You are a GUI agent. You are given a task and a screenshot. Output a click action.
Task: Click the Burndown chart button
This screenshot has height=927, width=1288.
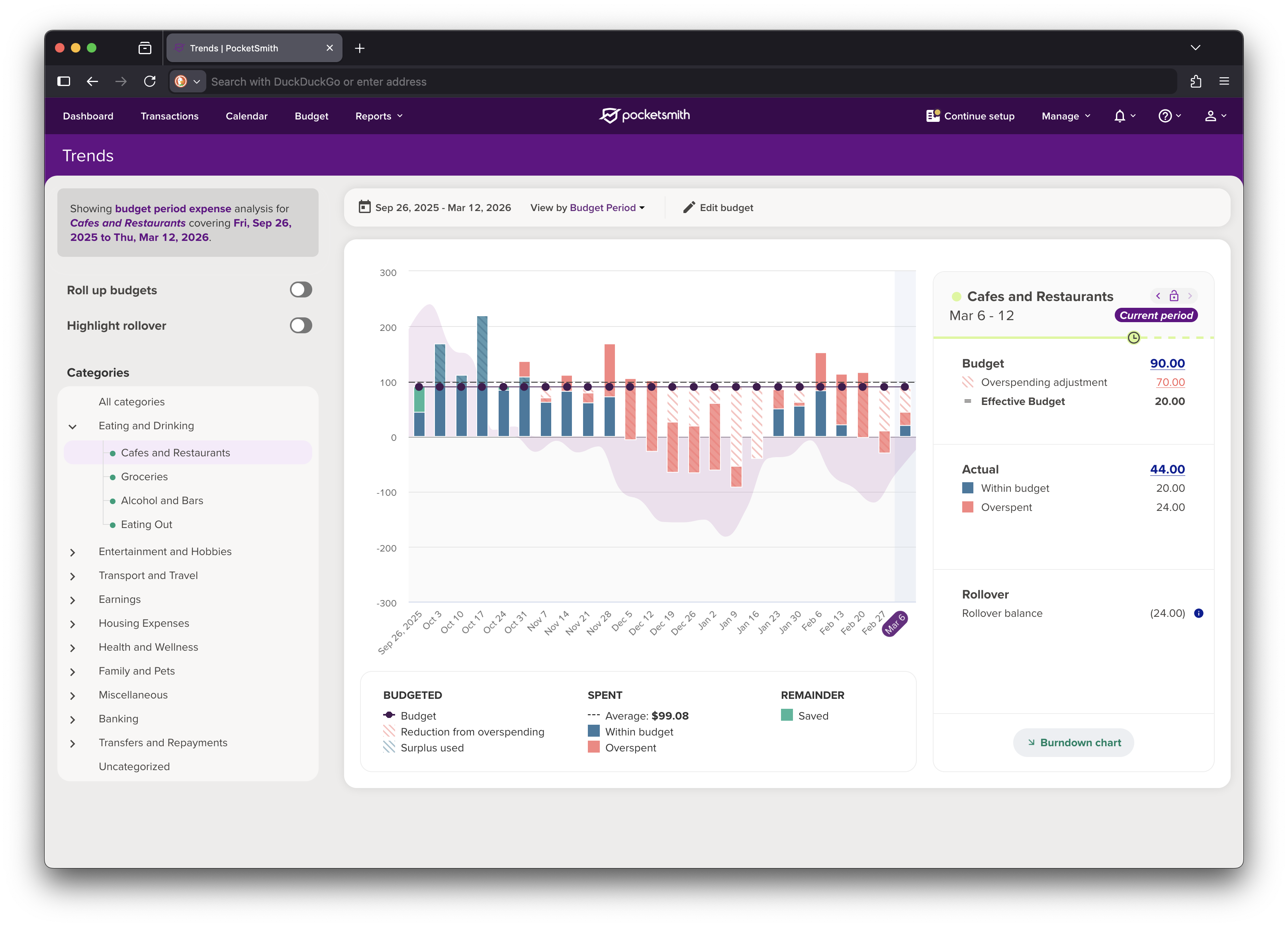1073,743
